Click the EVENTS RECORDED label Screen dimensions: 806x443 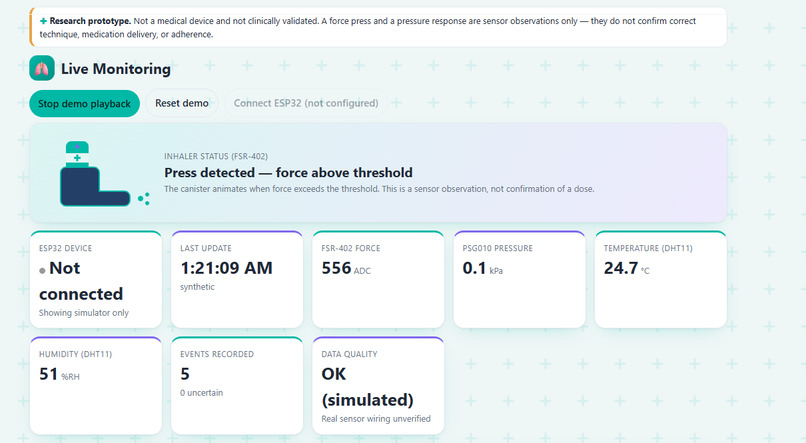217,354
